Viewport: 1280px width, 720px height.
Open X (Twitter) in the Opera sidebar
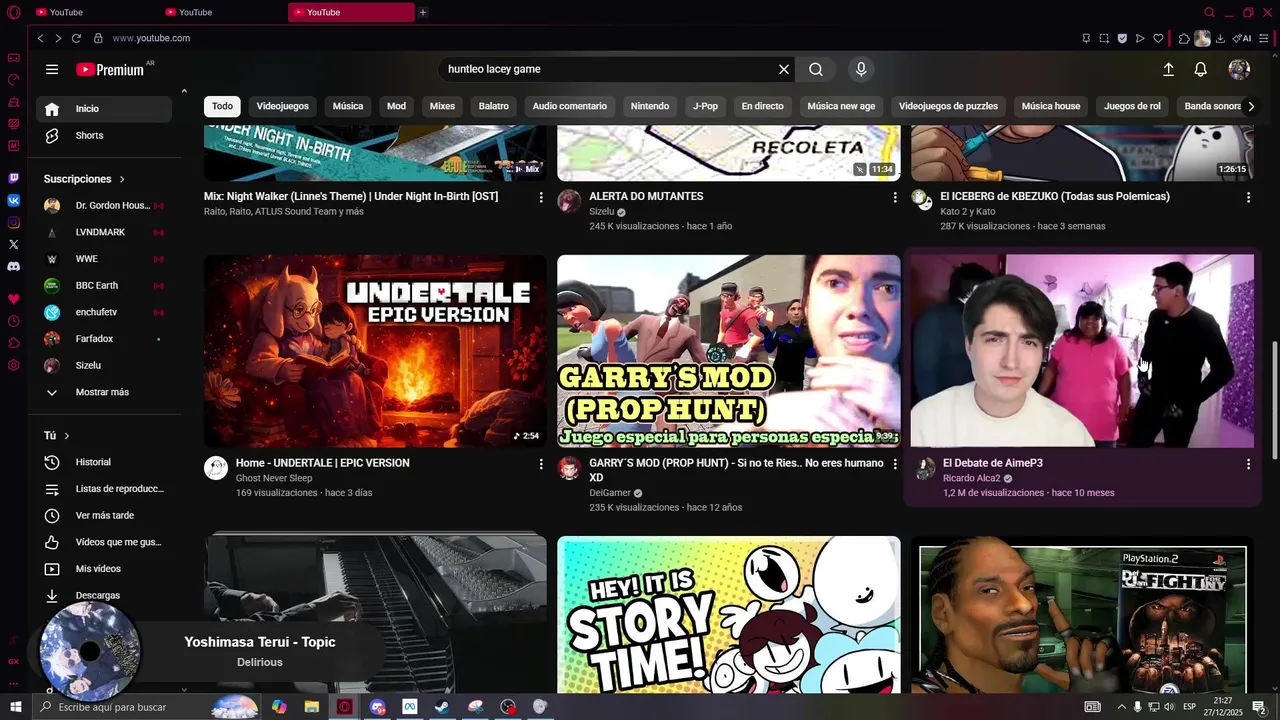pos(13,244)
